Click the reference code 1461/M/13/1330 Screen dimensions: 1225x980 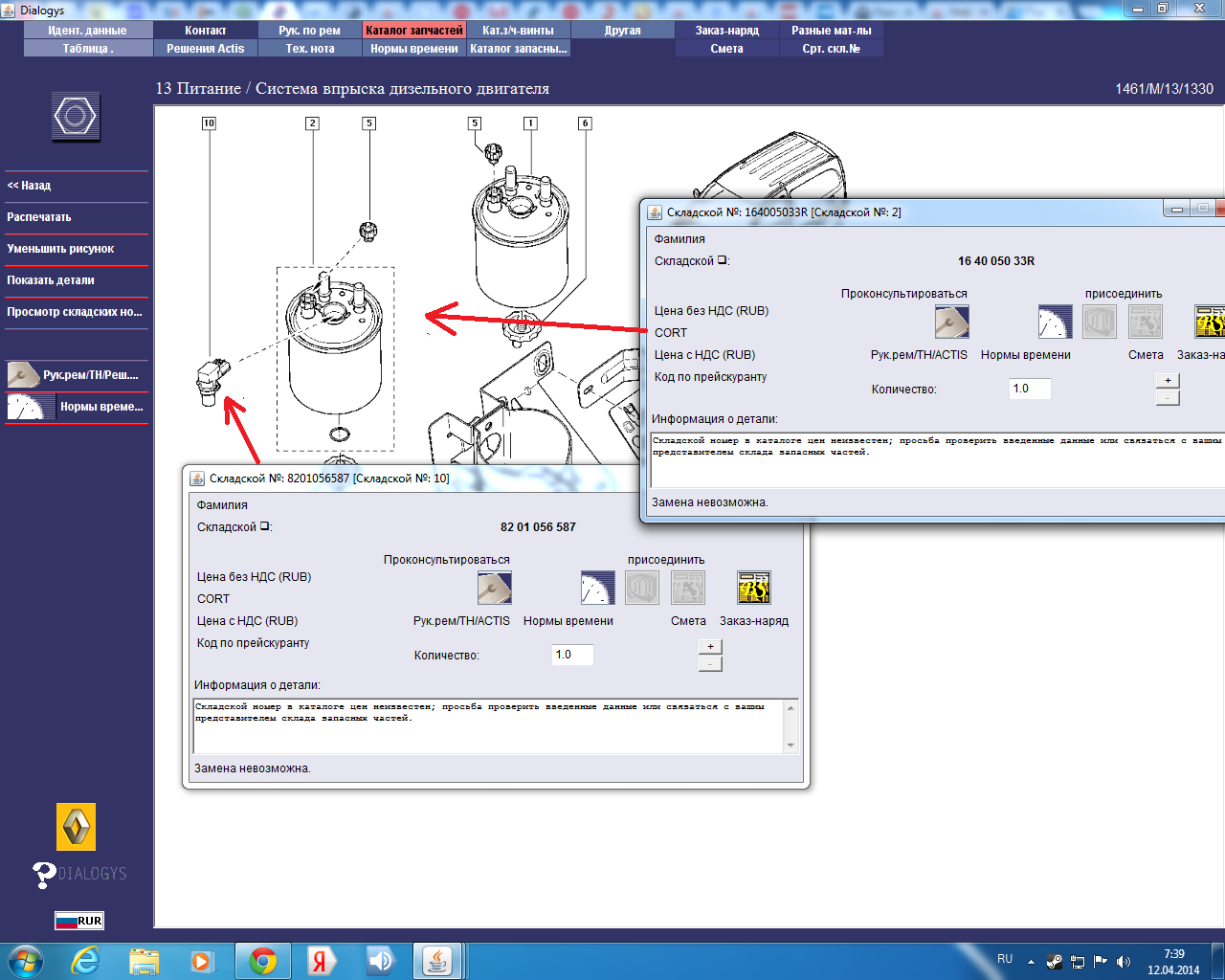(x=1164, y=89)
